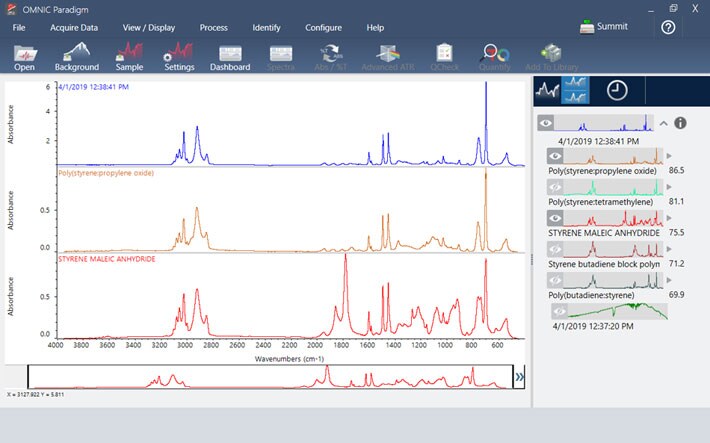Screen dimensions: 710x443
Task: Show info for 4/1/2019 12:38:41 PM spectrum
Action: coord(680,123)
